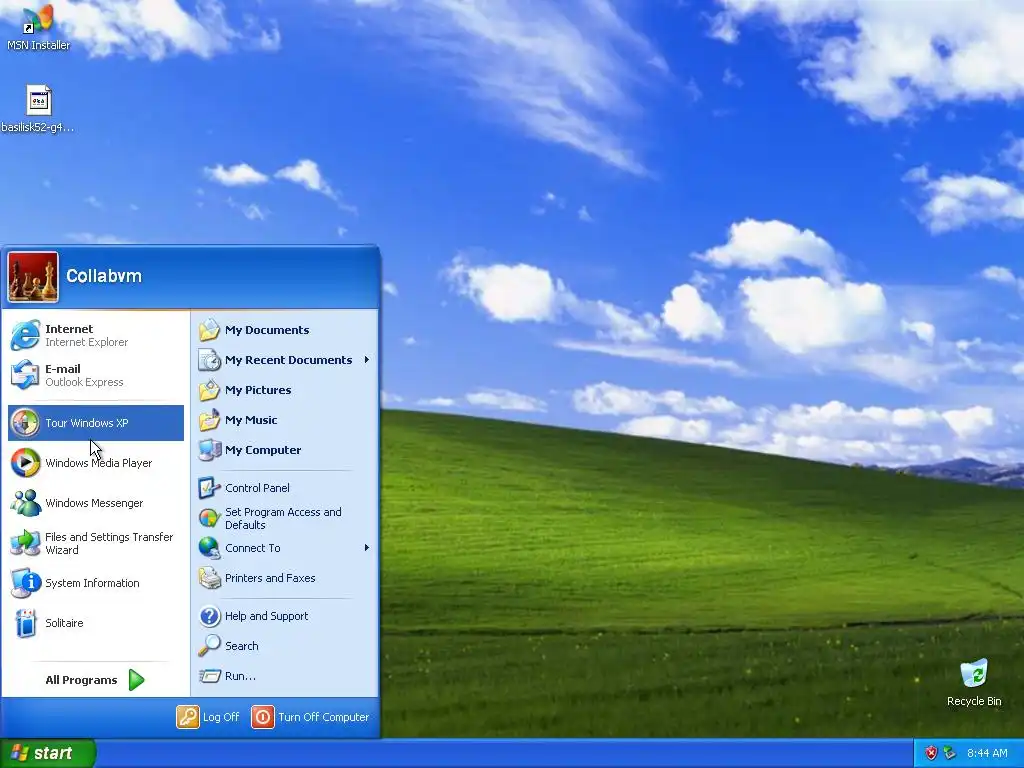Click the Turn Off Computer button
The image size is (1024, 768).
tap(311, 716)
